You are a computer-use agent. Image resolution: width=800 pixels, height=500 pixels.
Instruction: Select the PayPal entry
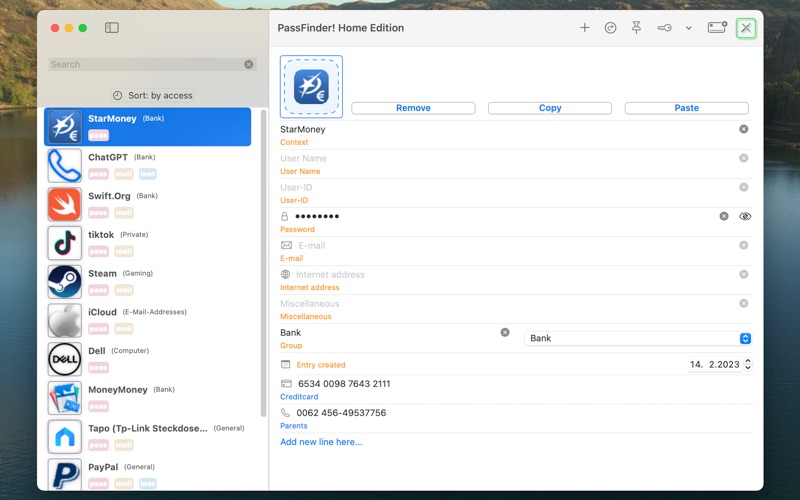147,474
